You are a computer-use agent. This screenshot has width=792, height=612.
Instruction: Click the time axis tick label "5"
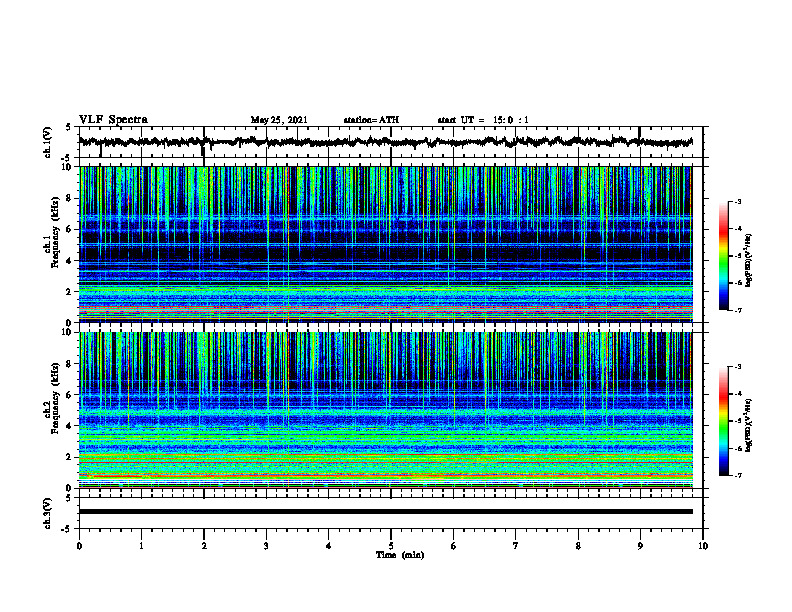[391, 546]
